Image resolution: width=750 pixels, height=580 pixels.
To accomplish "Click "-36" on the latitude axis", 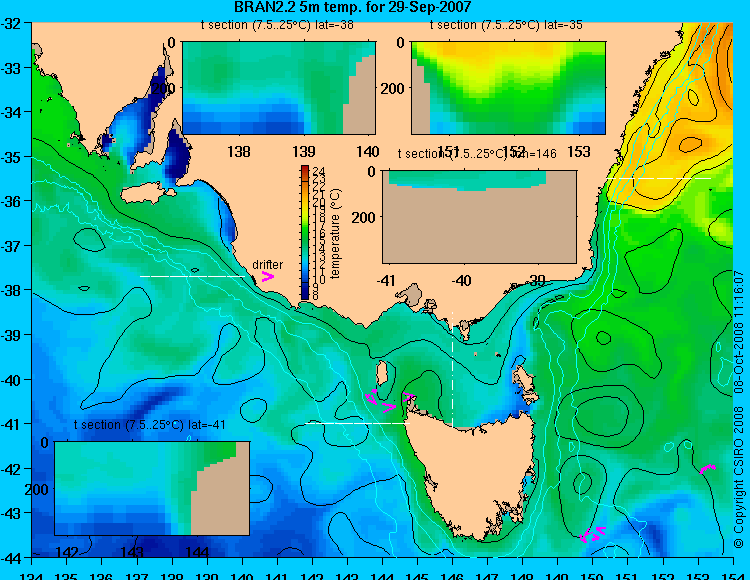I will click(11, 201).
